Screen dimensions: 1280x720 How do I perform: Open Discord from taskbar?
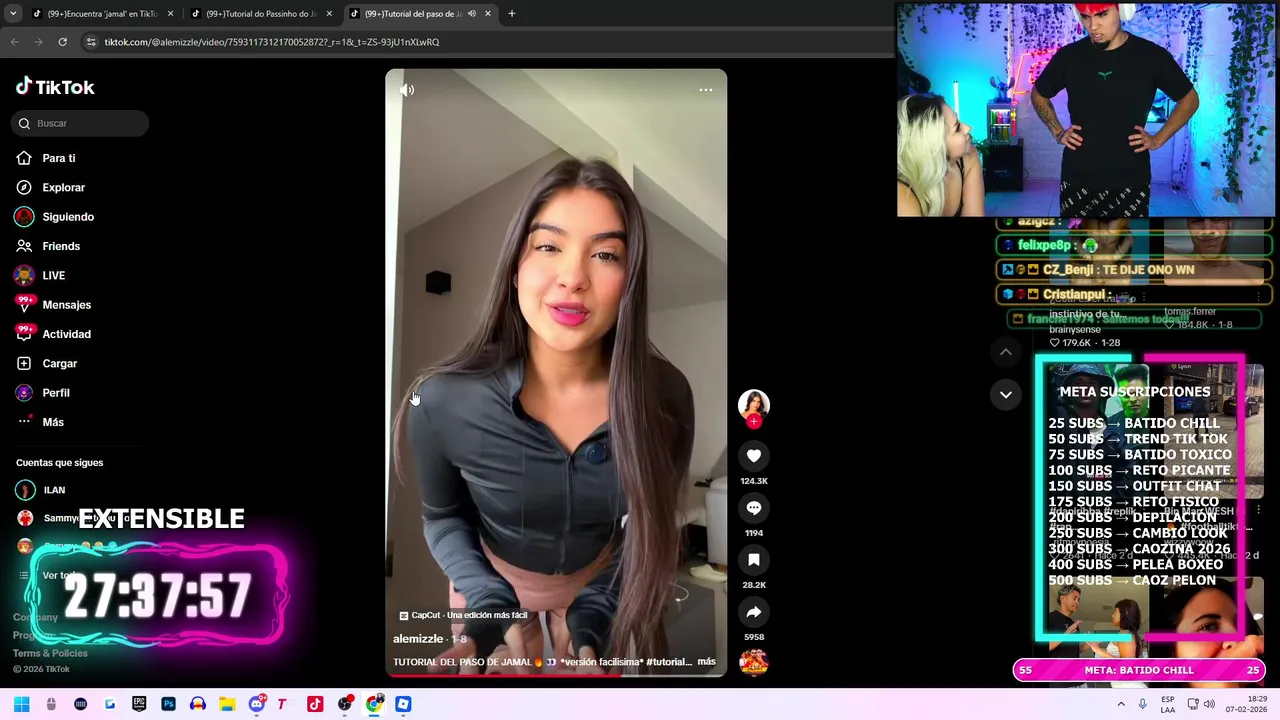click(x=257, y=704)
